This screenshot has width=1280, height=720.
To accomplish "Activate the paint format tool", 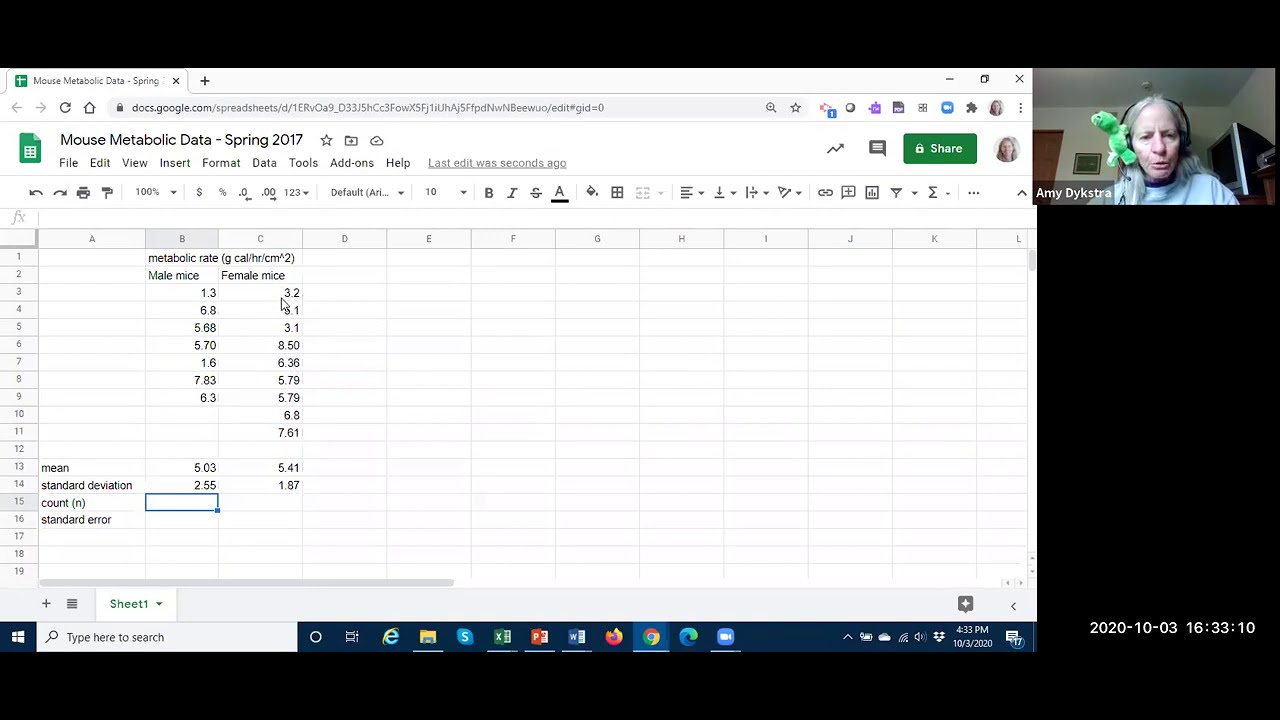I will pyautogui.click(x=107, y=192).
